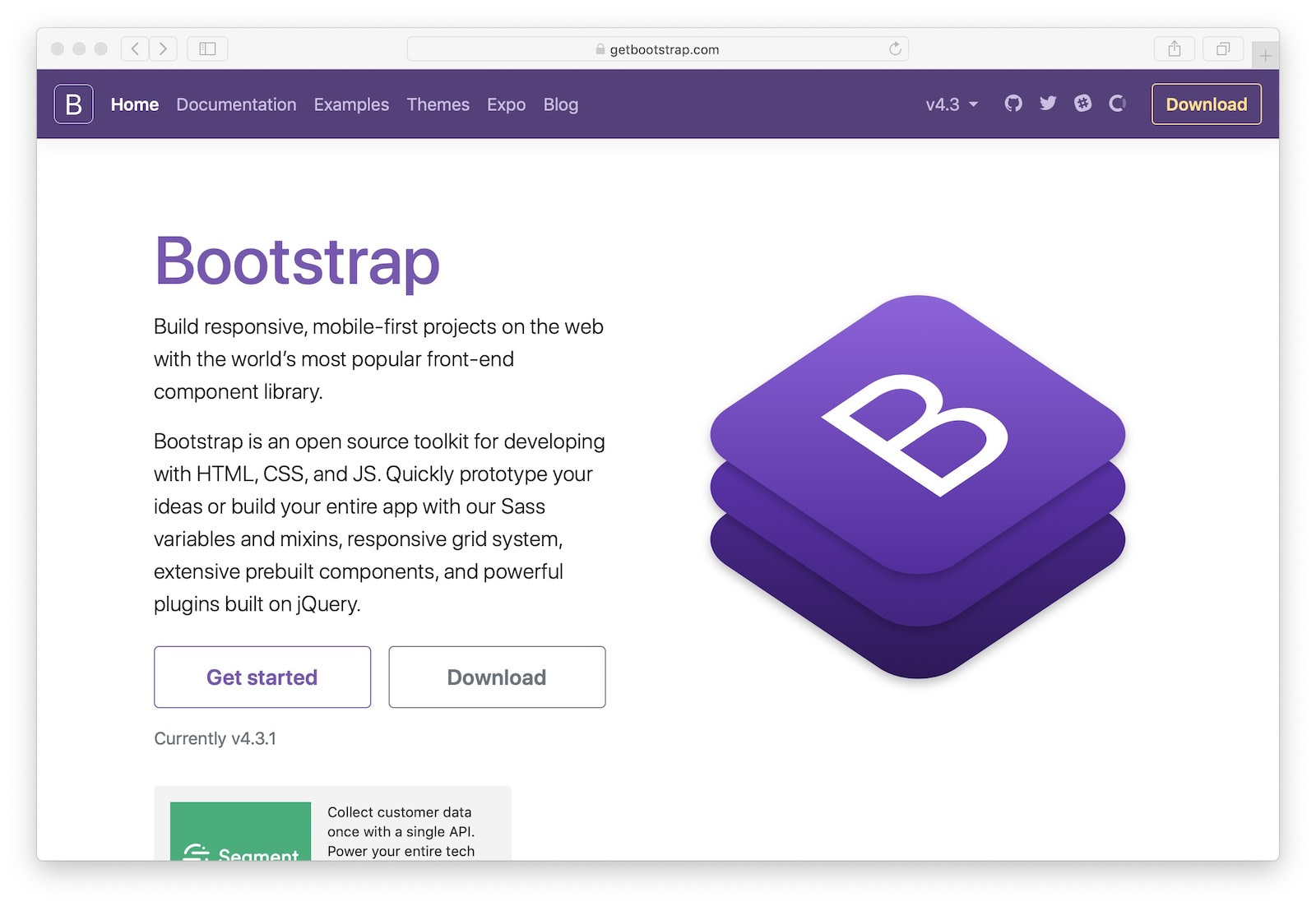Go forward with the Safari forward arrow
1316x906 pixels.
(163, 49)
